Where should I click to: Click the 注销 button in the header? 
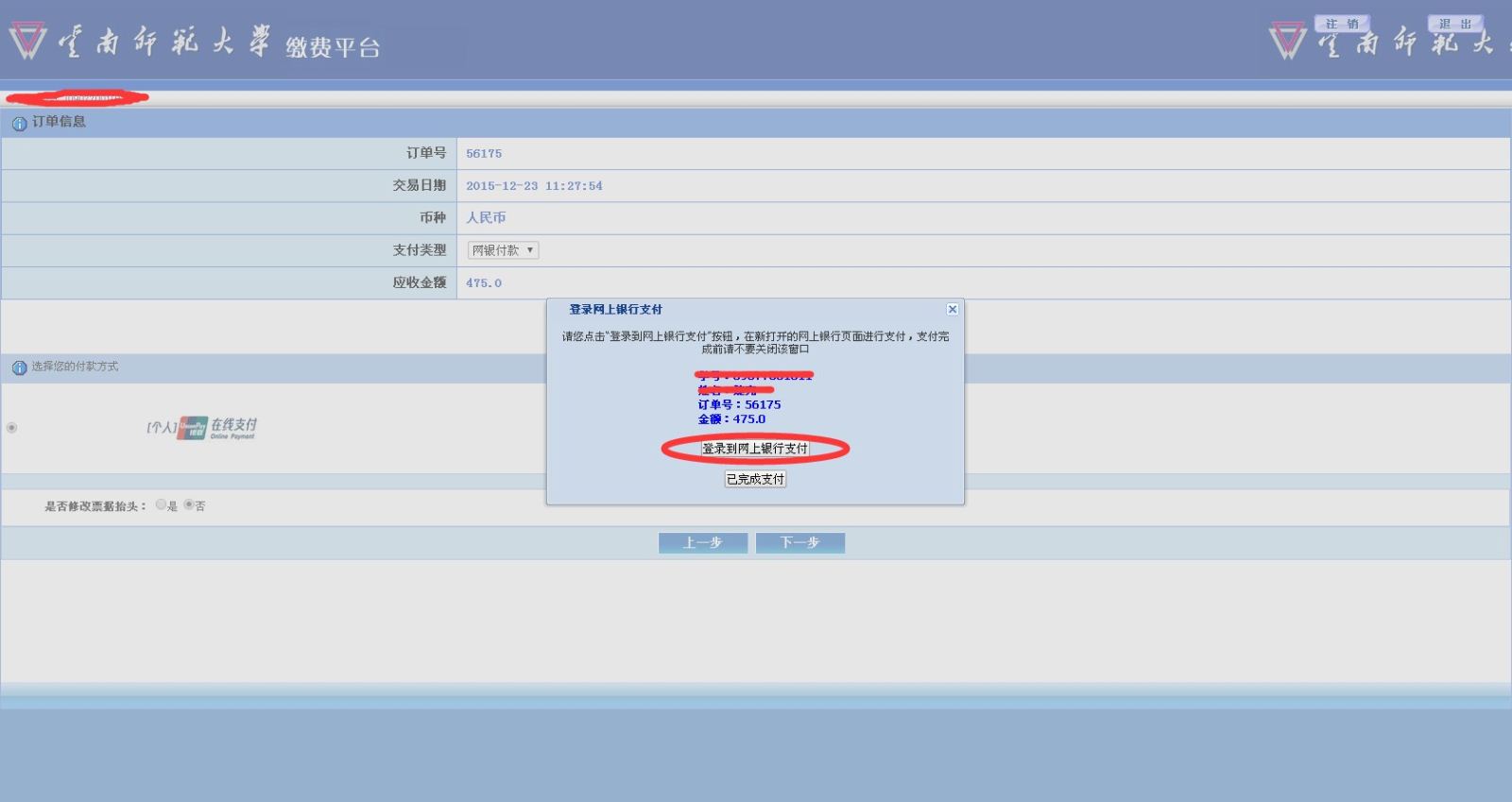(x=1341, y=24)
